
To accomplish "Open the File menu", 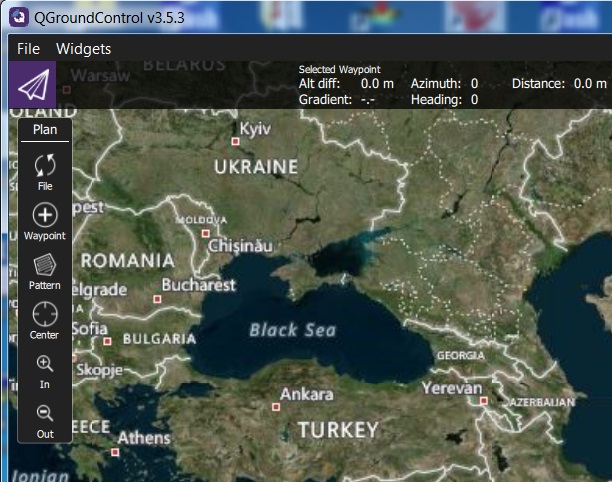I will 29,48.
